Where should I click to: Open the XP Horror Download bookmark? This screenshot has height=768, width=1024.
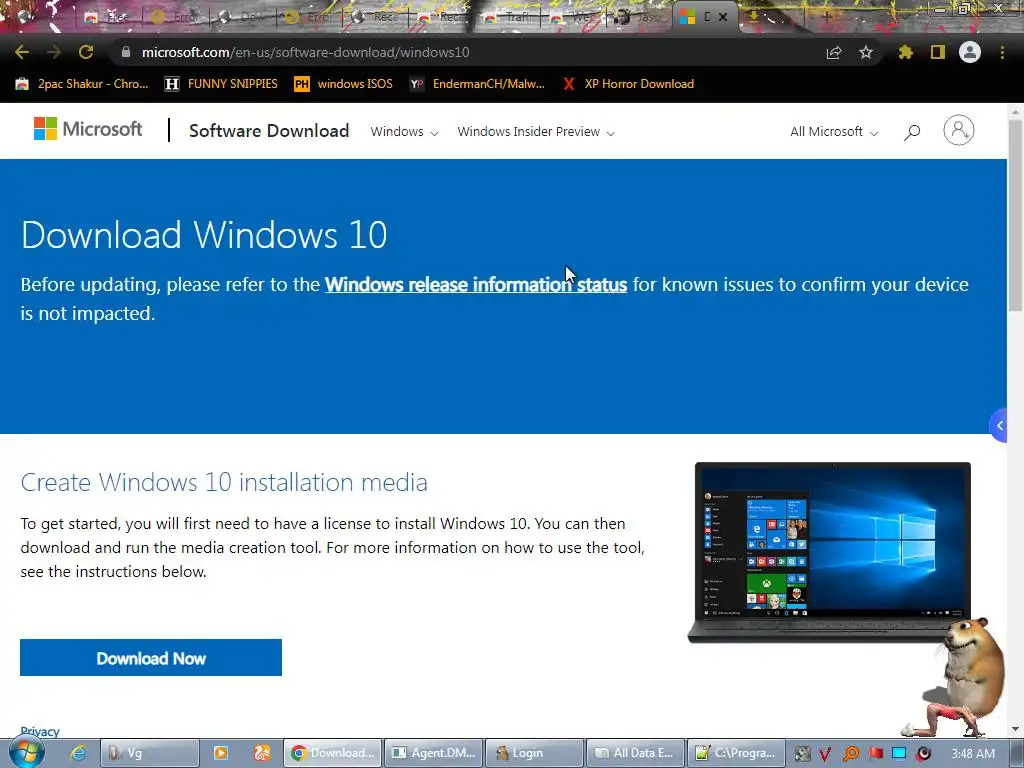pos(628,84)
